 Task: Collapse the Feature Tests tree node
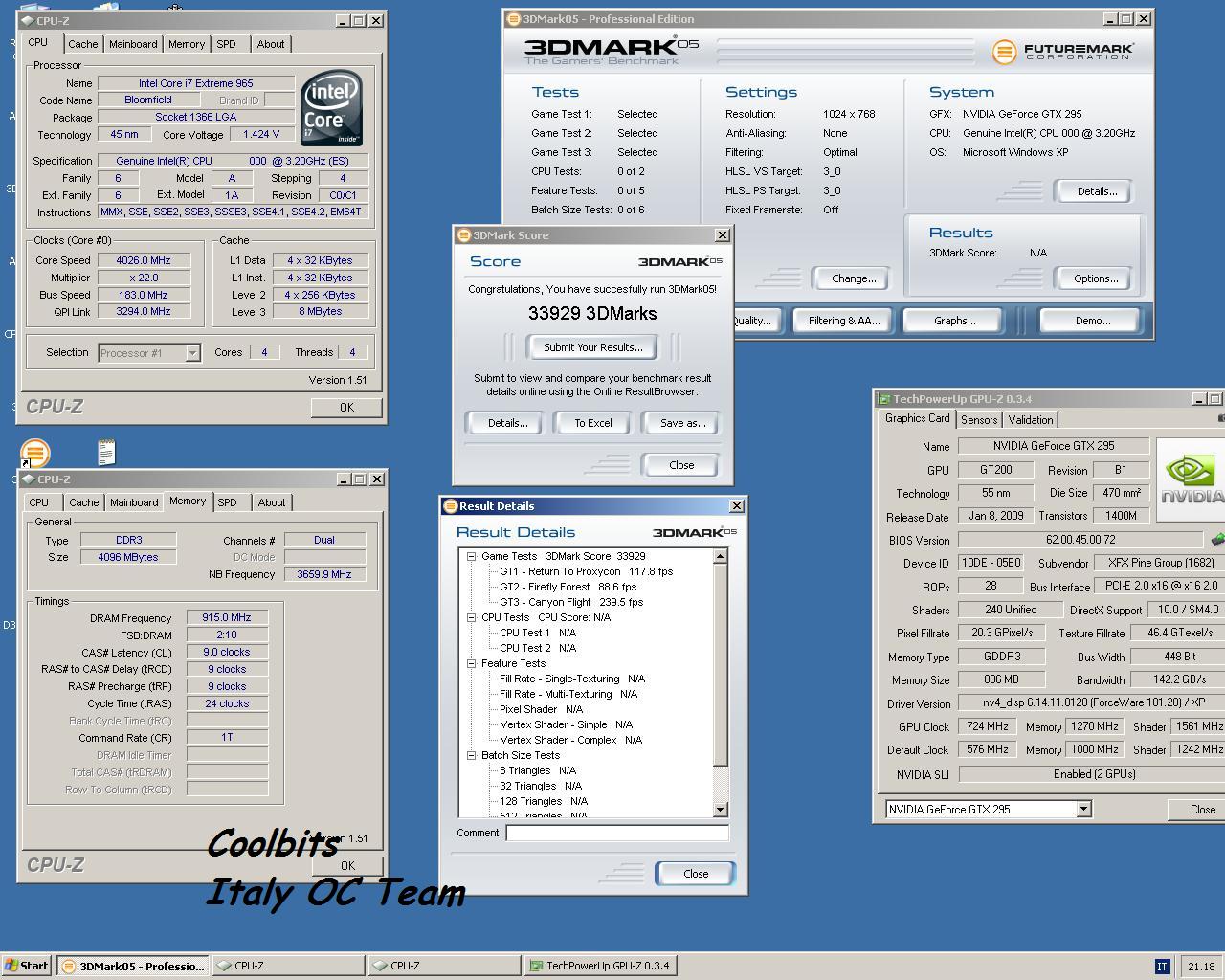coord(472,663)
